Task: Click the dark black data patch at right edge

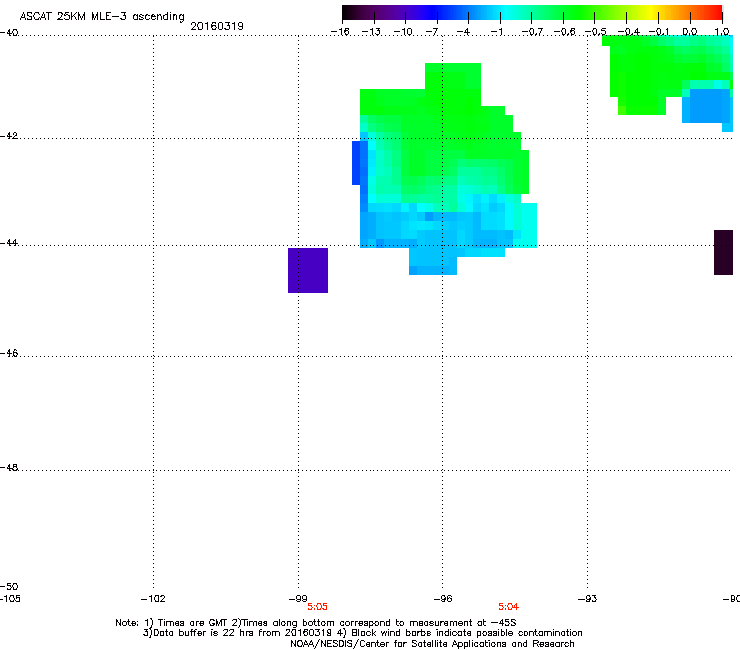Action: coord(723,252)
